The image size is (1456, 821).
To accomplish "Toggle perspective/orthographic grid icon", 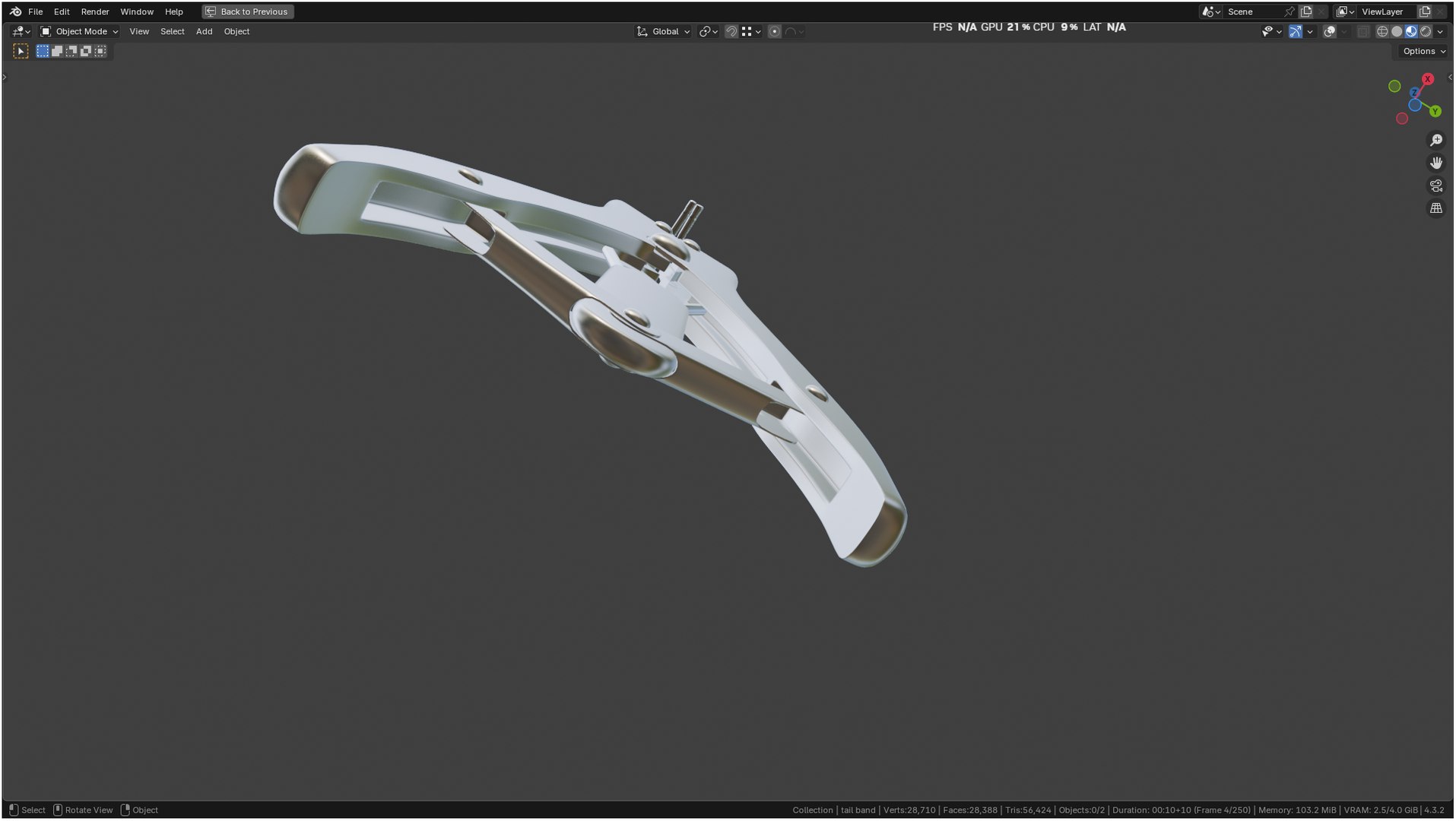I will 1435,208.
